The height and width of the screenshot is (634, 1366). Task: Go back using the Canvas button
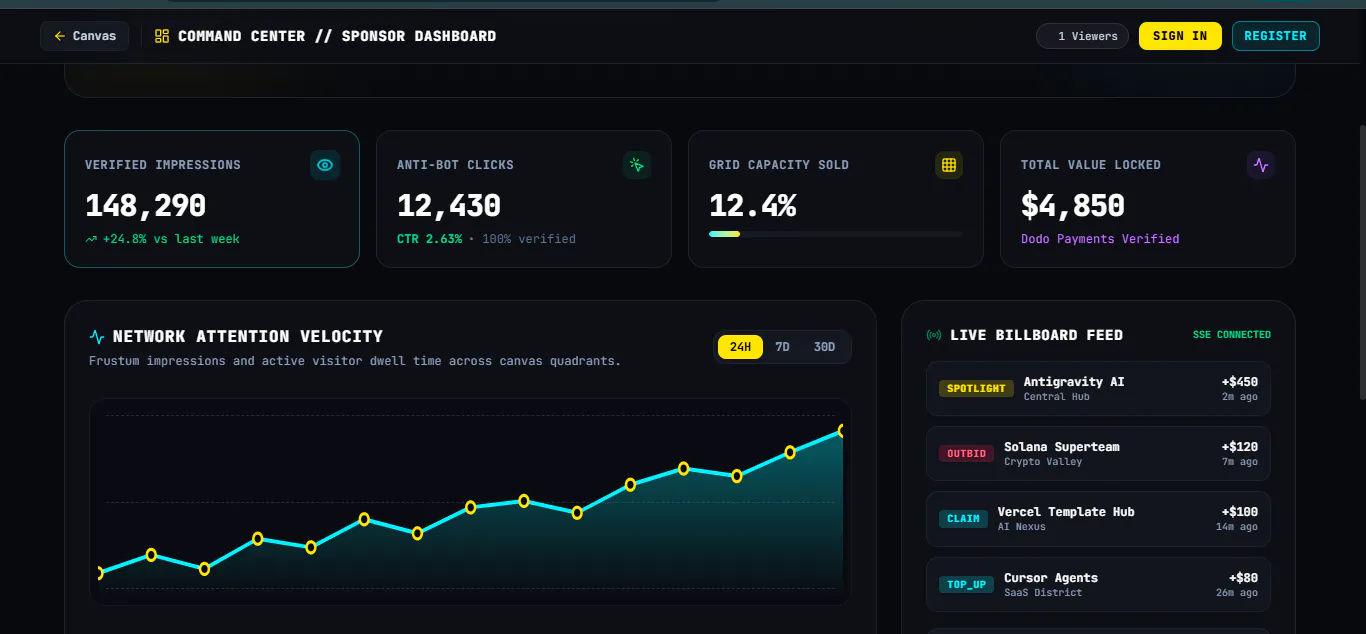tap(85, 36)
